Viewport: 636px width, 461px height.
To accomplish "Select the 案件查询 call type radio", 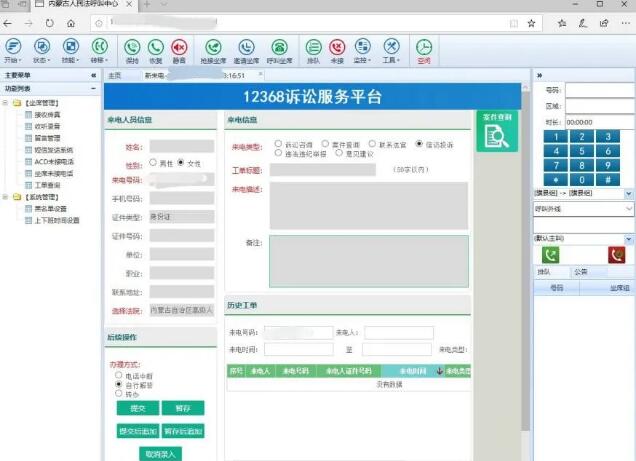I will [325, 144].
